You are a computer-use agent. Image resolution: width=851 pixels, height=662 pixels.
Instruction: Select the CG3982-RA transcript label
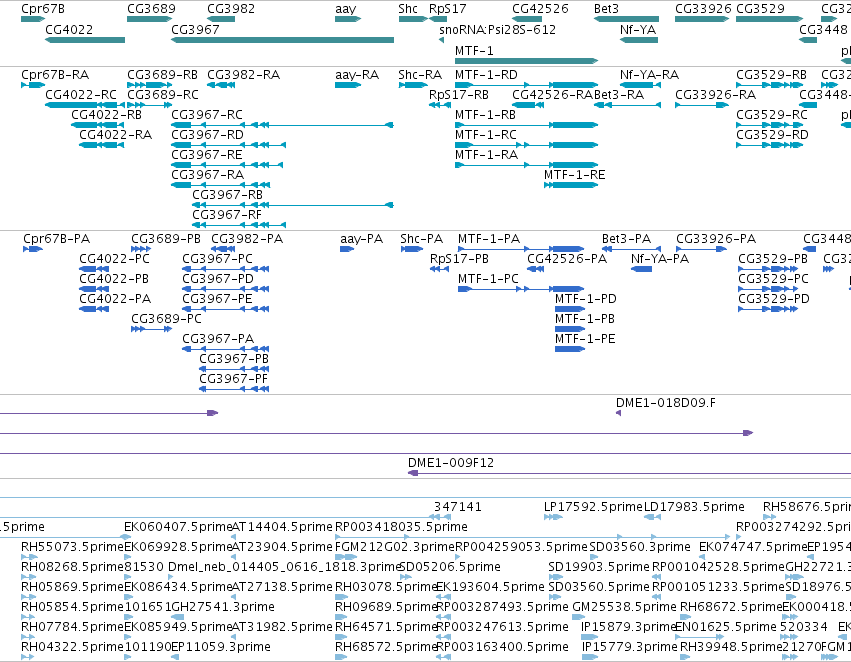tap(244, 74)
